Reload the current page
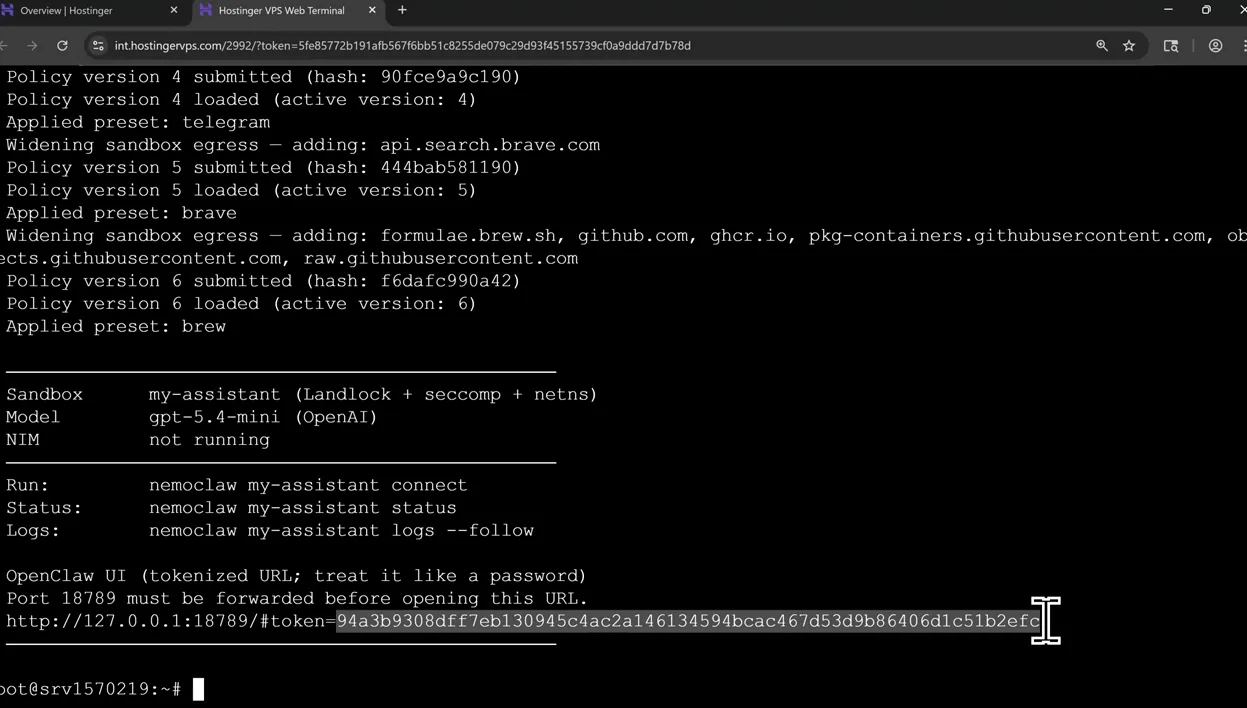 [62, 46]
